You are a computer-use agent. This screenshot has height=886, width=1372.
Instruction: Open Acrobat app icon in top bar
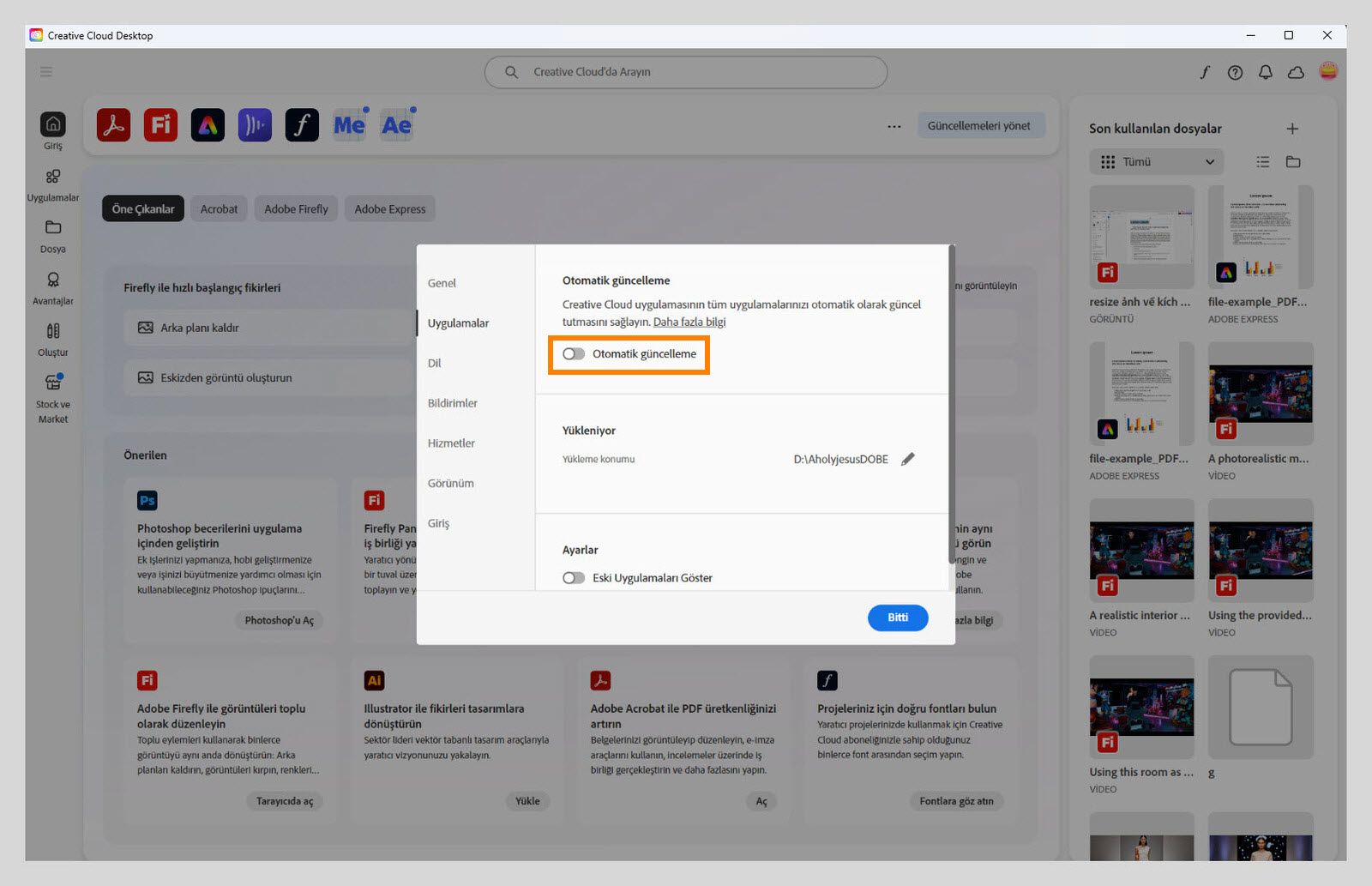pyautogui.click(x=113, y=125)
